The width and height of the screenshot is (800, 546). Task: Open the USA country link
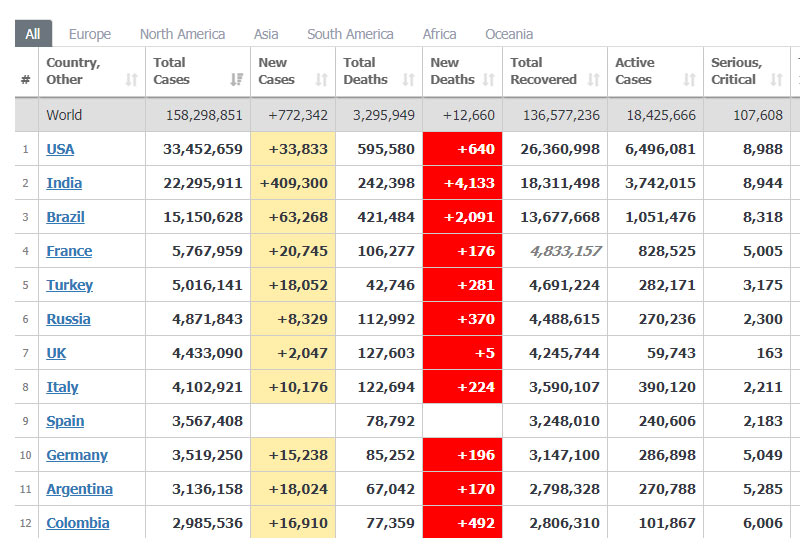(60, 149)
